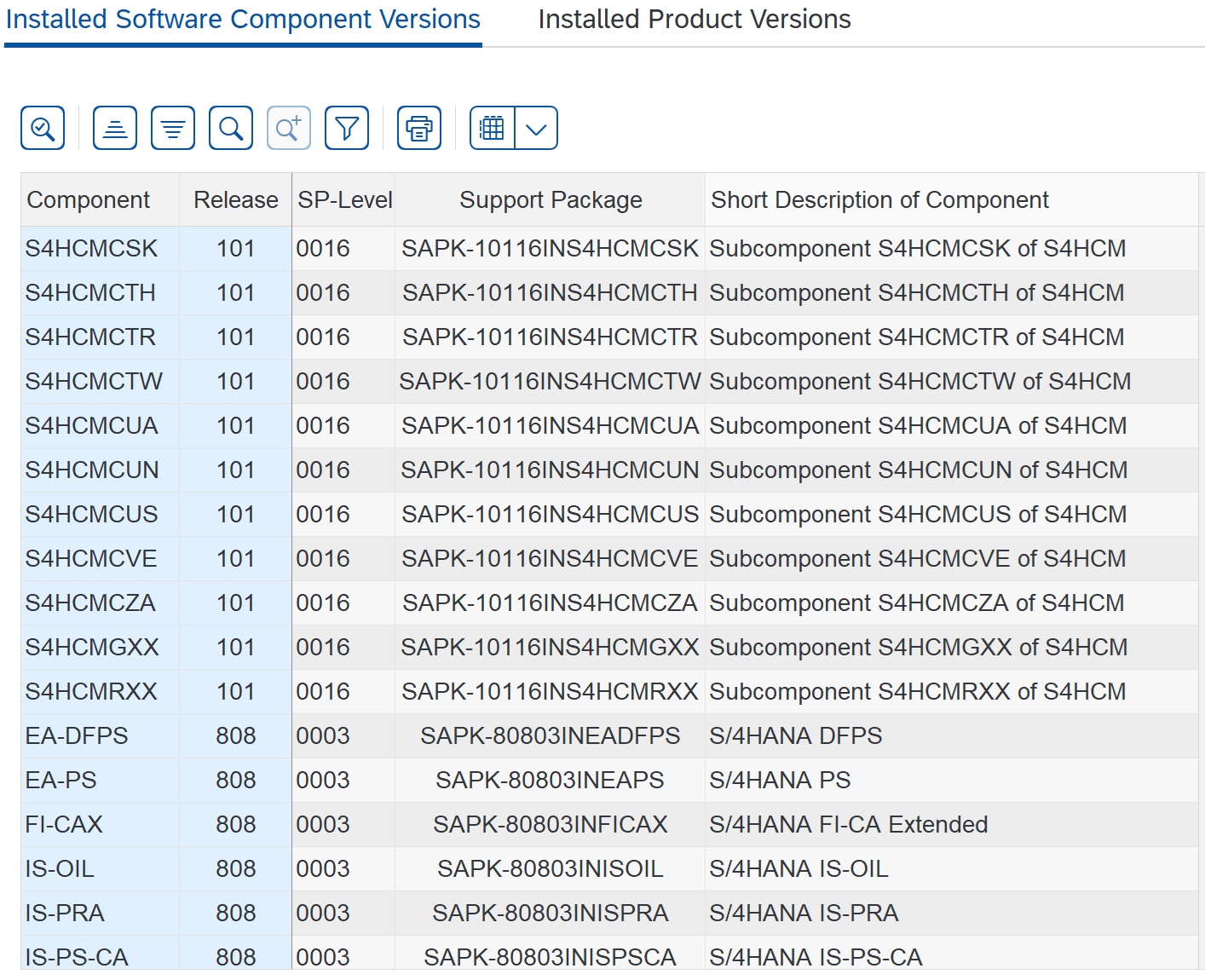Click support package SAPK-80803INFICAX

pos(551,824)
